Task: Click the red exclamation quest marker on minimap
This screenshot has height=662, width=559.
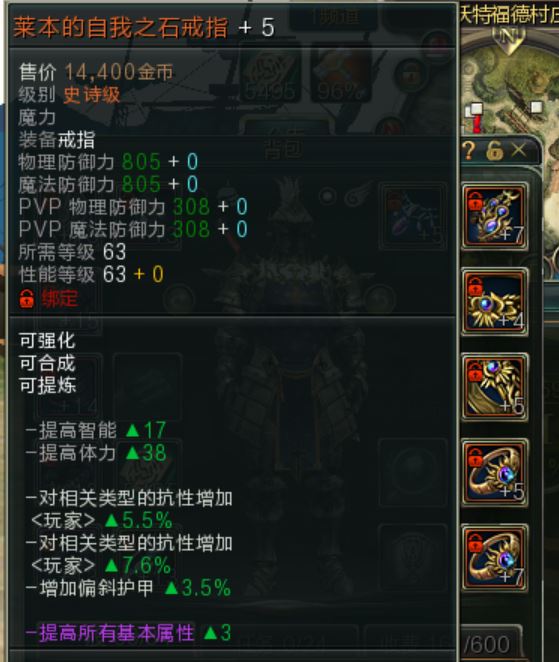Action: click(x=477, y=124)
